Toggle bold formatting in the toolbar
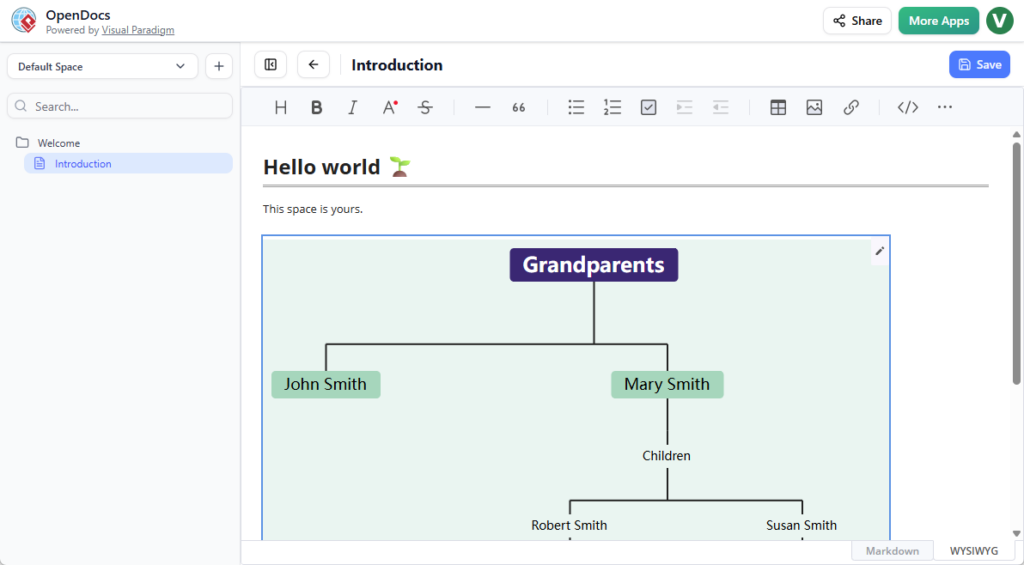 click(316, 107)
